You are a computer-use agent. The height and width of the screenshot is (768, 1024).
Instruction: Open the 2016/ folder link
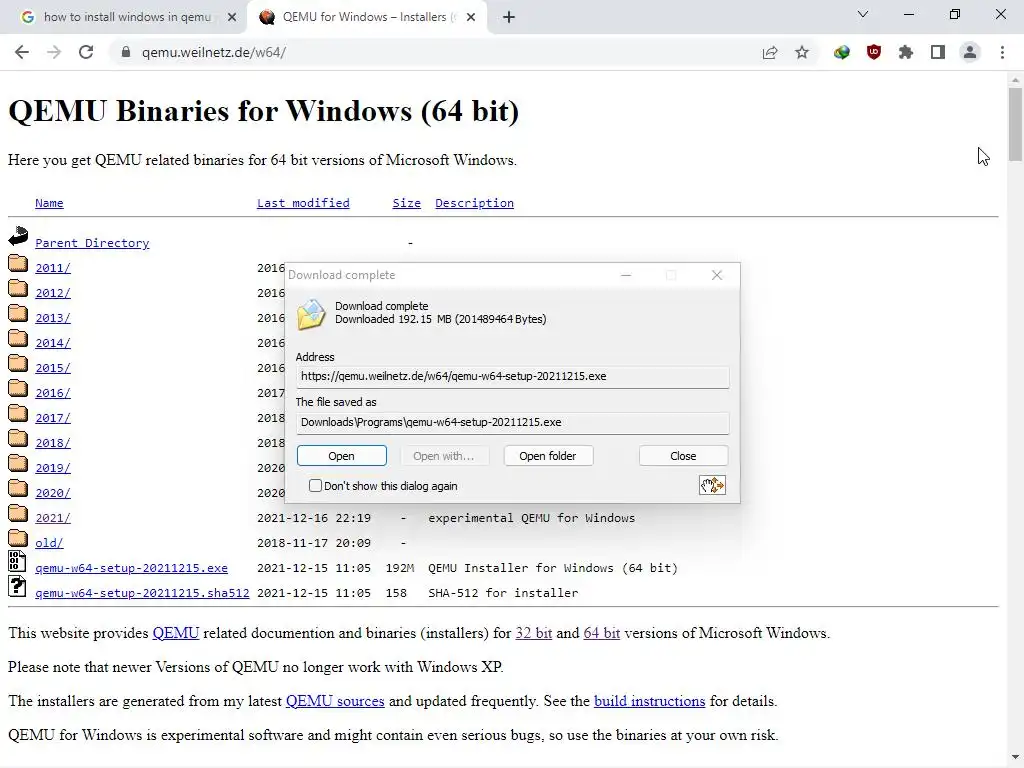pos(53,392)
